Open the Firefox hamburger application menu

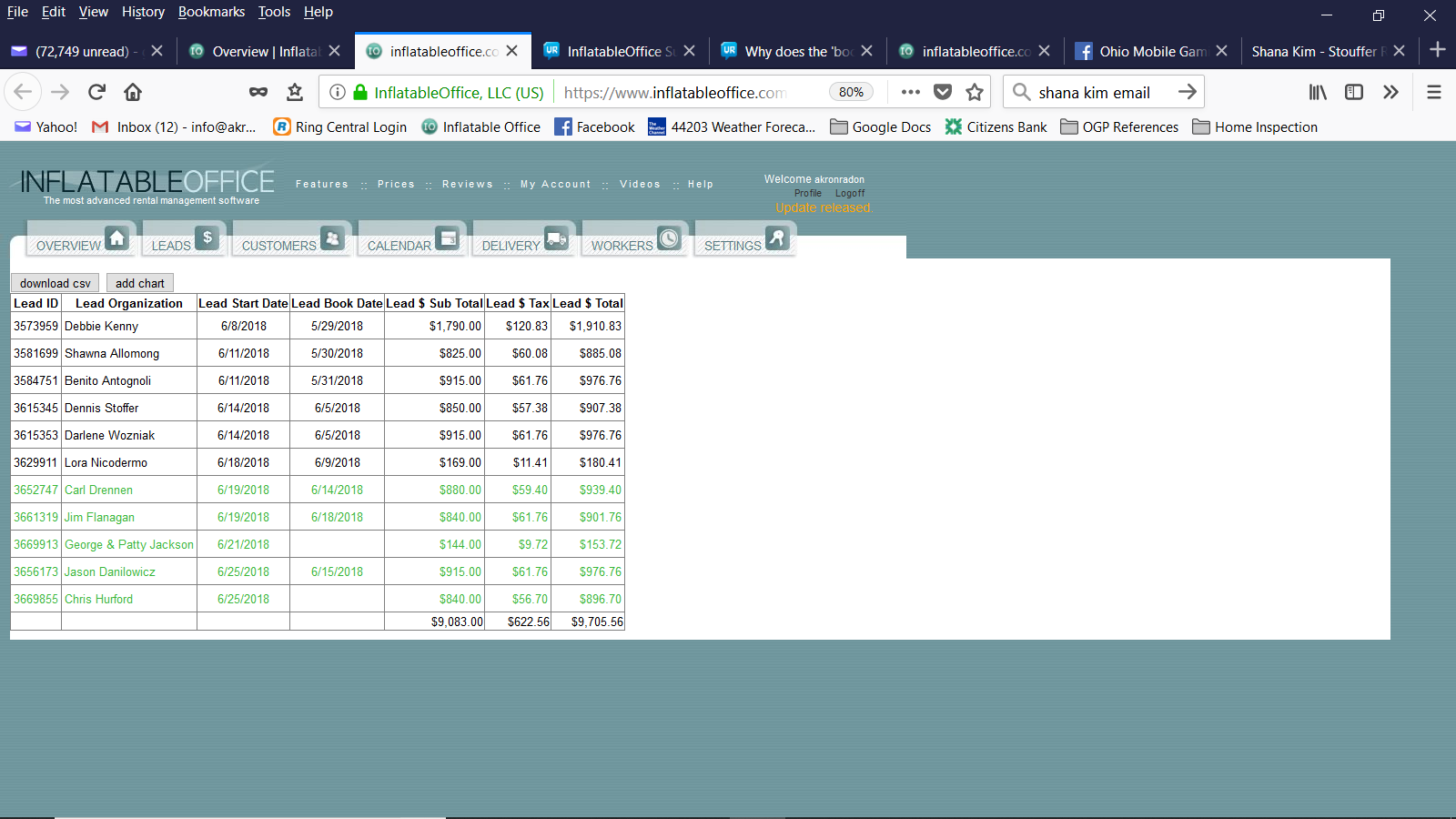click(x=1434, y=92)
